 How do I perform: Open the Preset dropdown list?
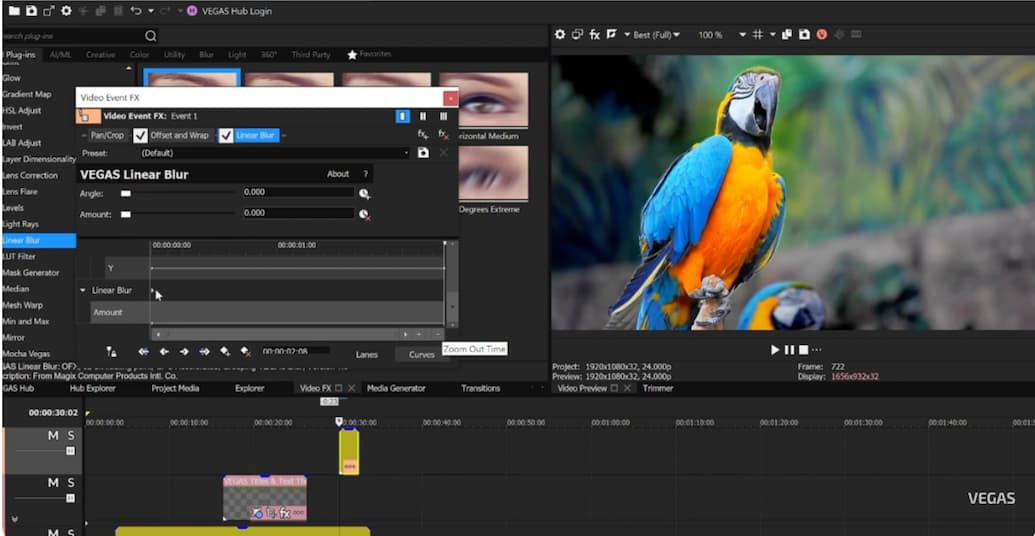click(406, 153)
